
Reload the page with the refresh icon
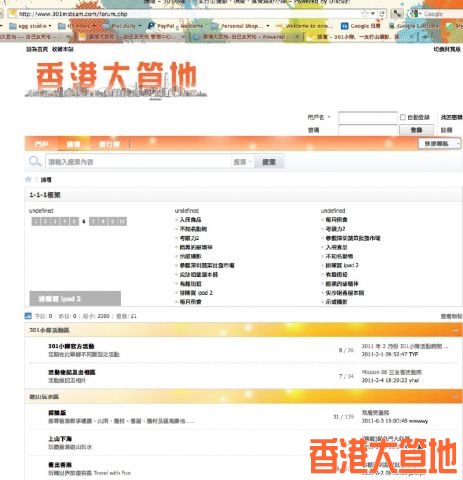(382, 14)
